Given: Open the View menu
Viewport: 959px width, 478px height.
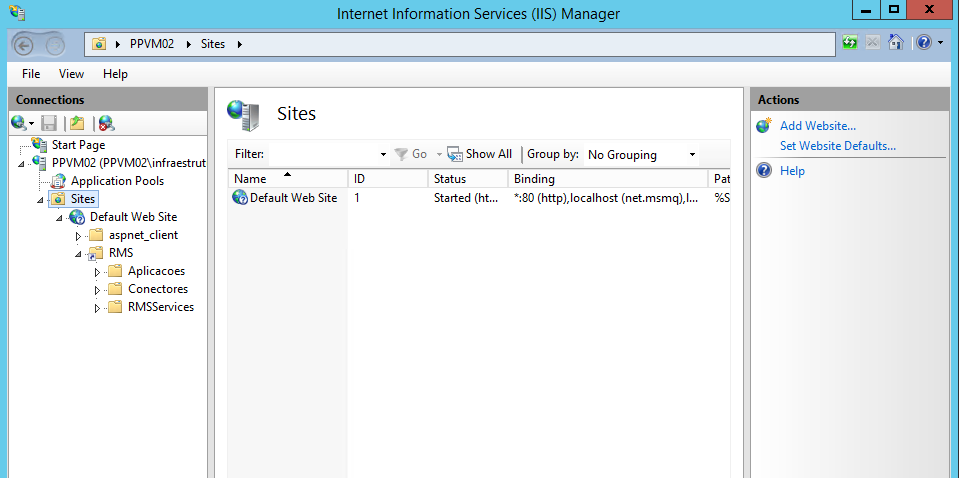Looking at the screenshot, I should [71, 74].
